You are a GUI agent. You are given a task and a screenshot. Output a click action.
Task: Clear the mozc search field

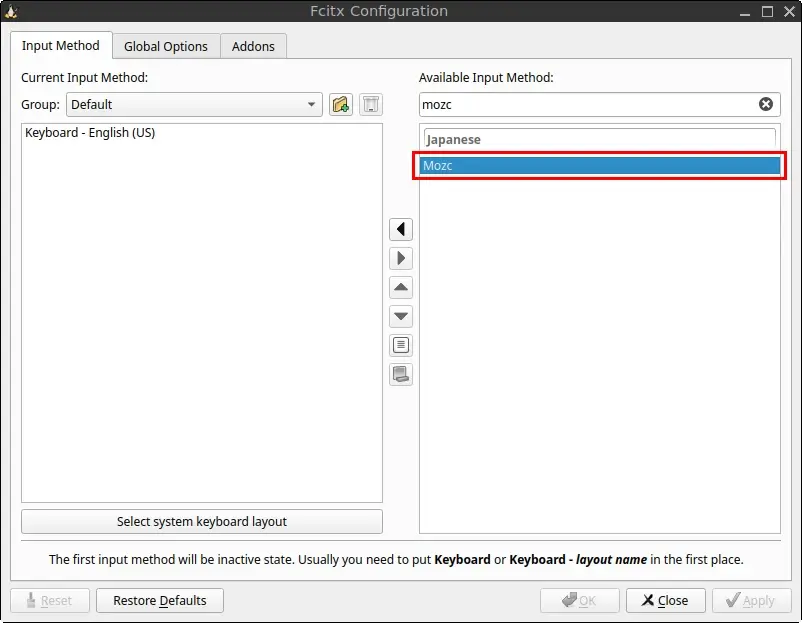(766, 104)
